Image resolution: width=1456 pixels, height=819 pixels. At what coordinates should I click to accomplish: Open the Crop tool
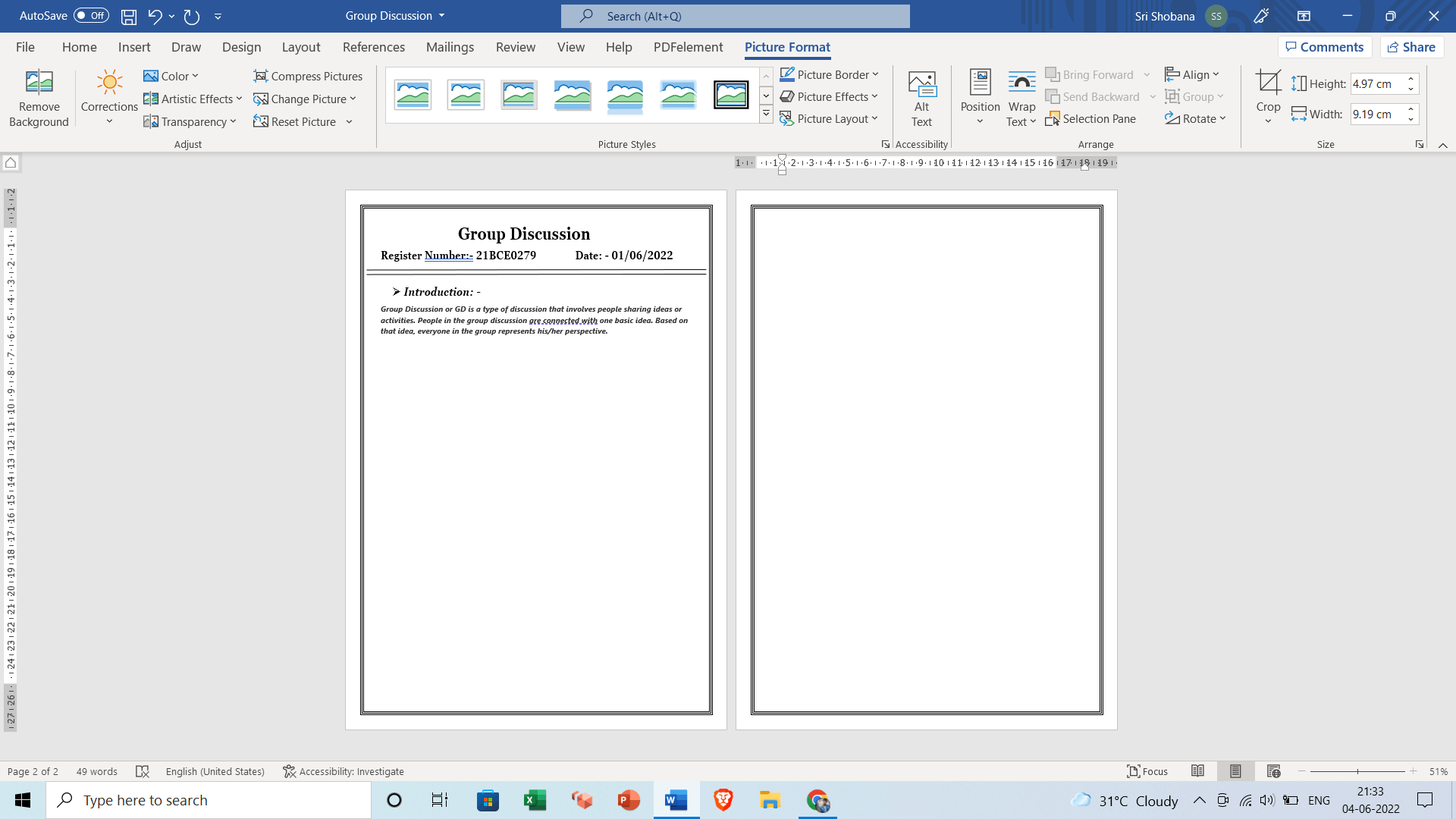tap(1268, 83)
